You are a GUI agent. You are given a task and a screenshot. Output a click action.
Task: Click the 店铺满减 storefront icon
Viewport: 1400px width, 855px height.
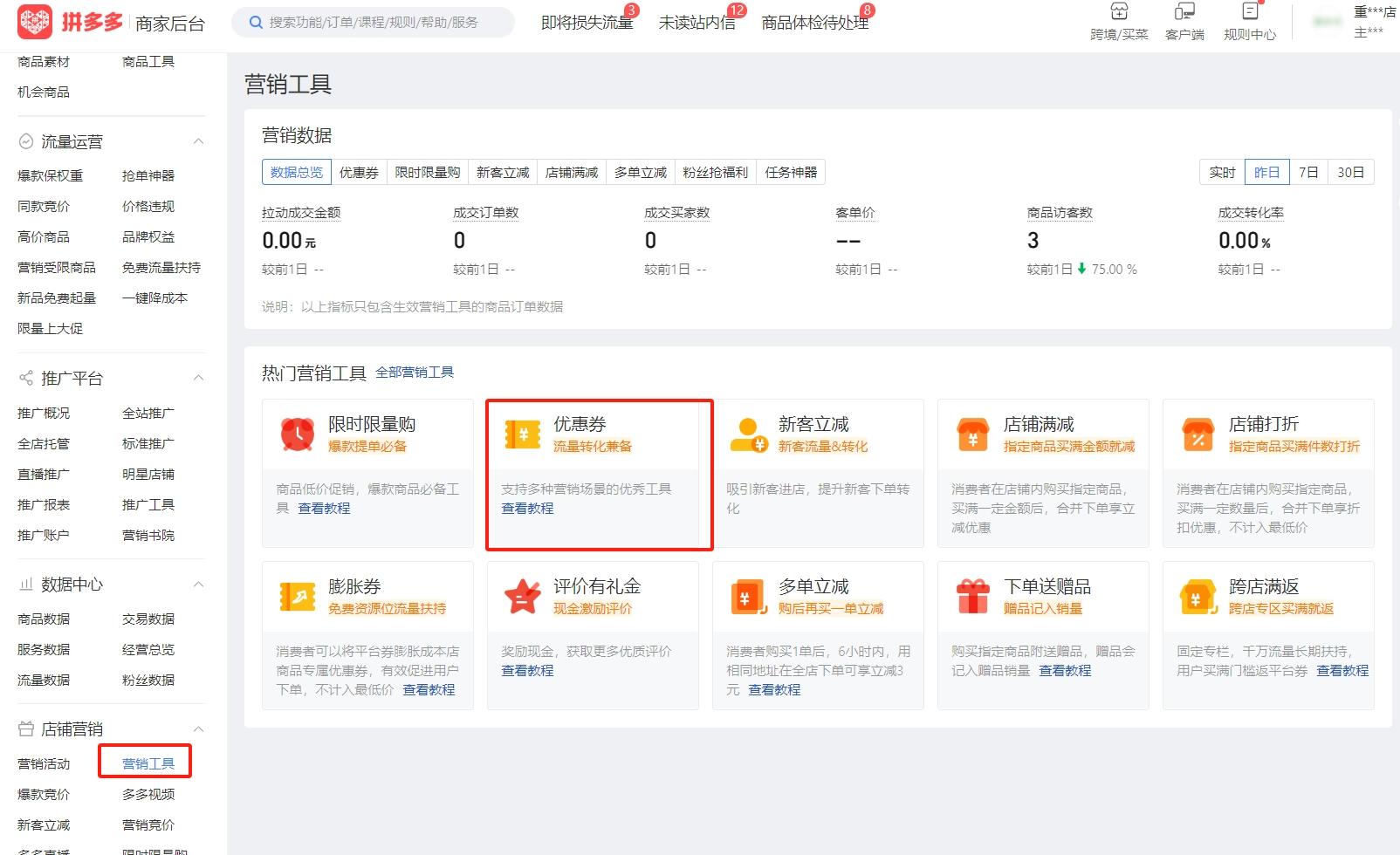click(971, 434)
